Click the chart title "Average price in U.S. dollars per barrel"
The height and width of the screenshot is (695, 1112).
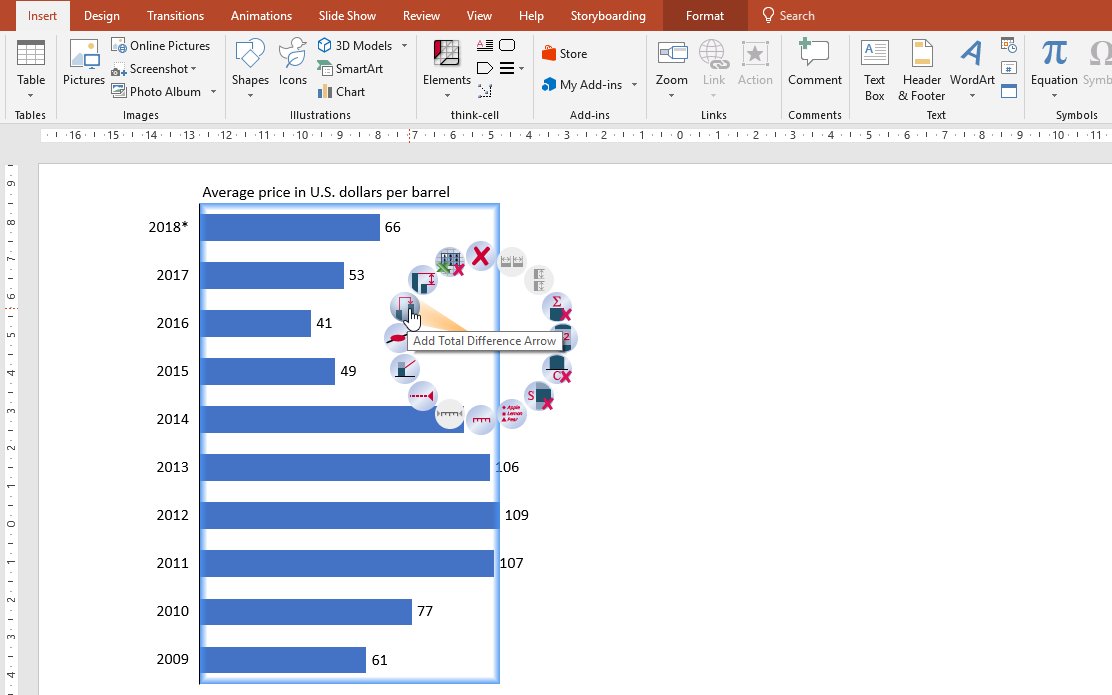pos(326,192)
